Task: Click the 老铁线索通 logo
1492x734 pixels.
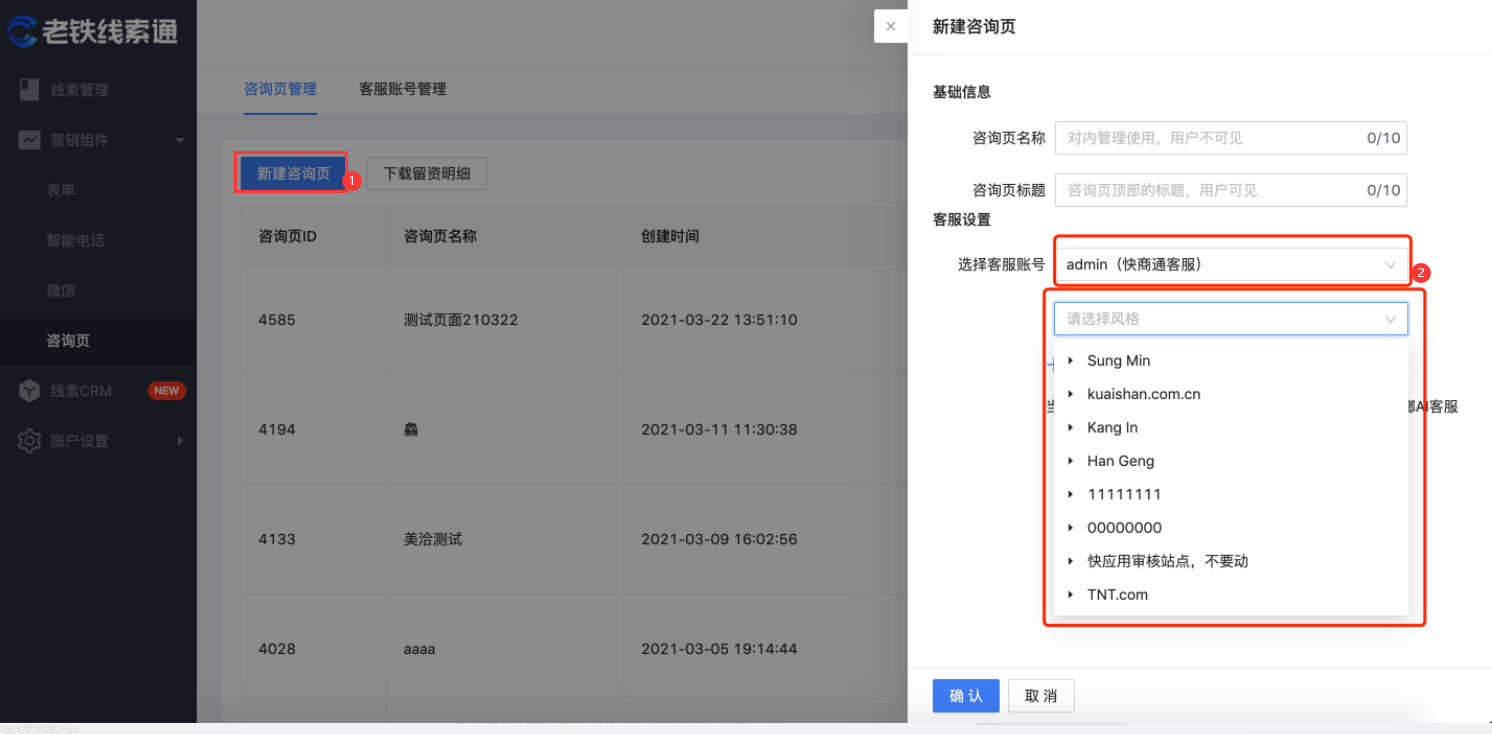Action: [x=92, y=30]
